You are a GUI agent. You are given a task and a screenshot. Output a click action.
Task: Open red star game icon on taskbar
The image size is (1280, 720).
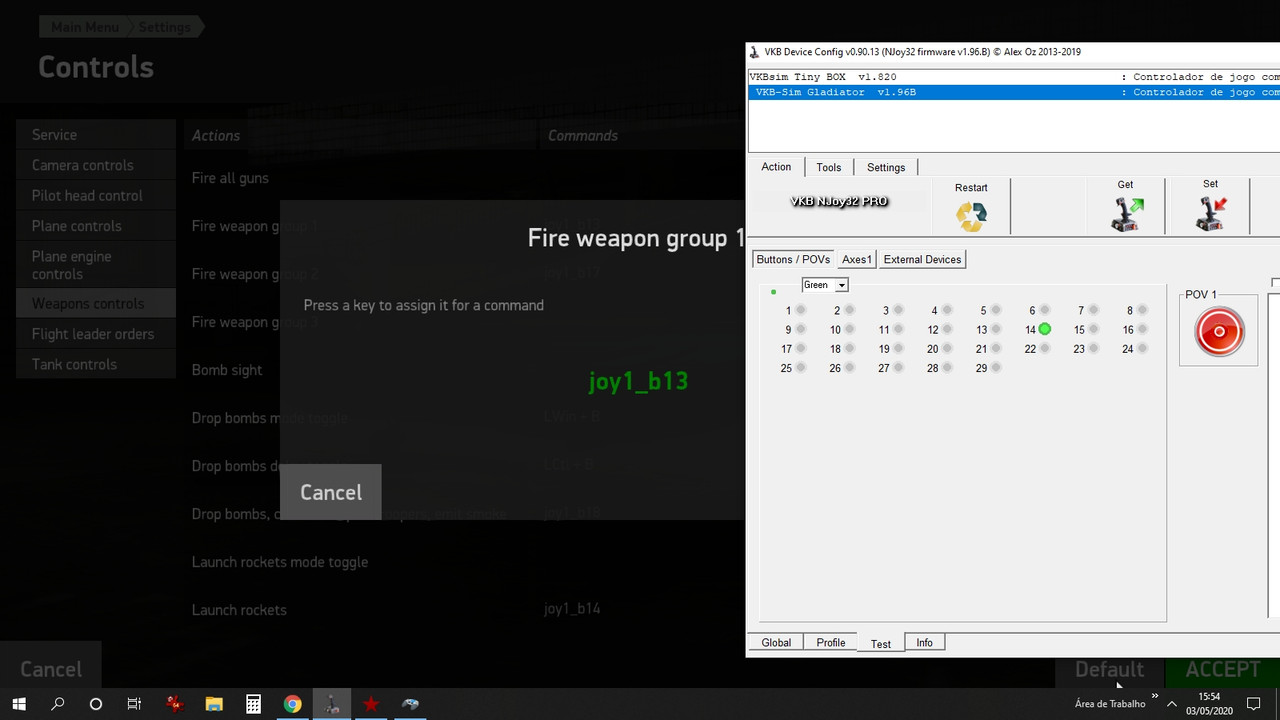(371, 704)
